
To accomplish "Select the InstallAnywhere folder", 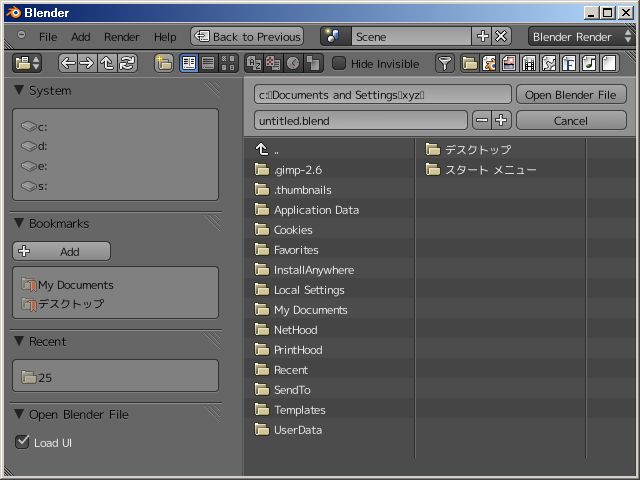I will [x=304, y=270].
